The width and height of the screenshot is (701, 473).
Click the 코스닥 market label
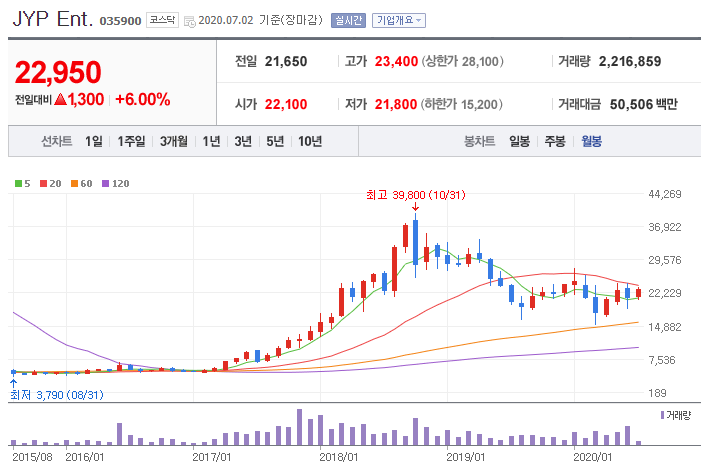tap(162, 20)
